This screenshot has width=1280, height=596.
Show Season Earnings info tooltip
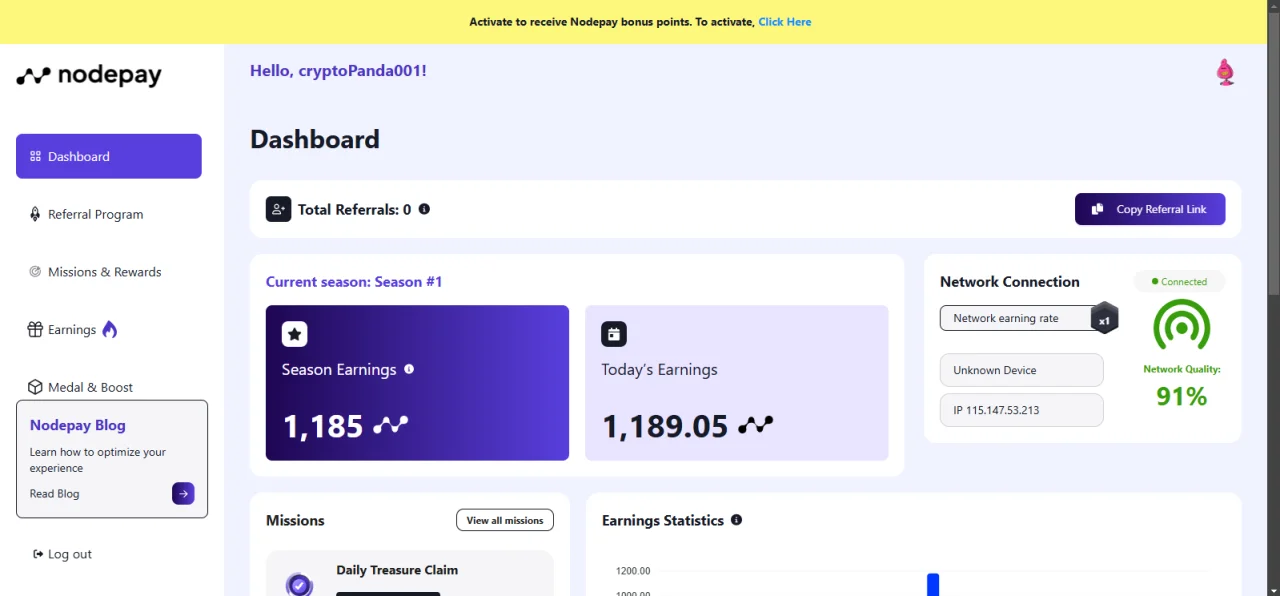409,369
